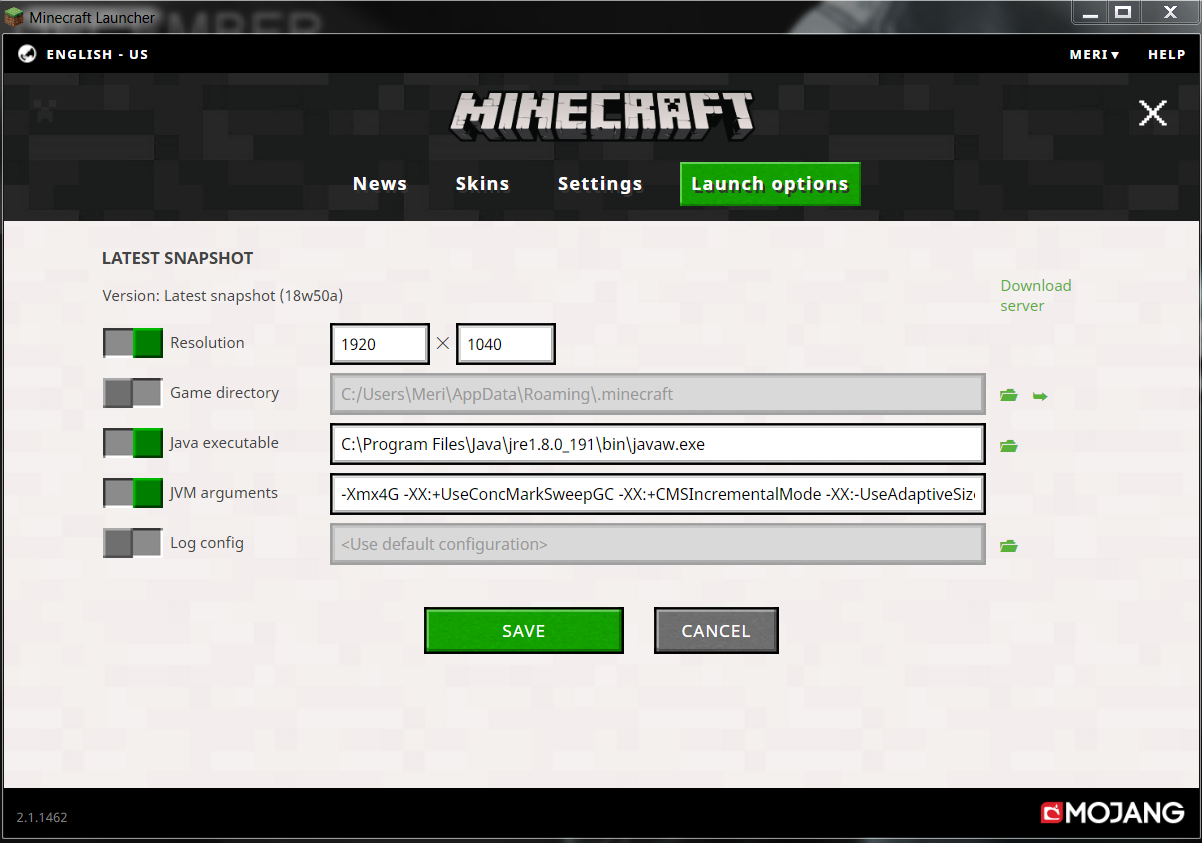Minimize the Minecraft Launcher window

1091,12
